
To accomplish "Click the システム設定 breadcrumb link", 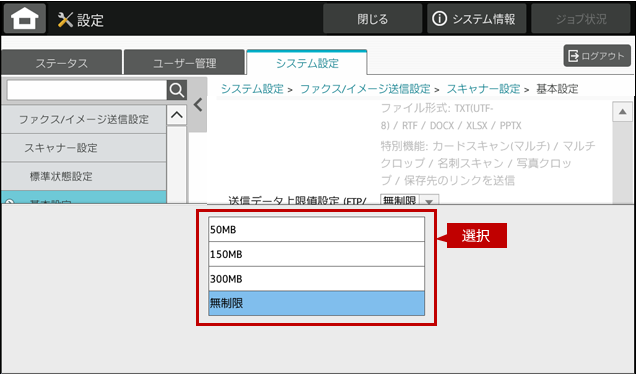I will point(252,89).
